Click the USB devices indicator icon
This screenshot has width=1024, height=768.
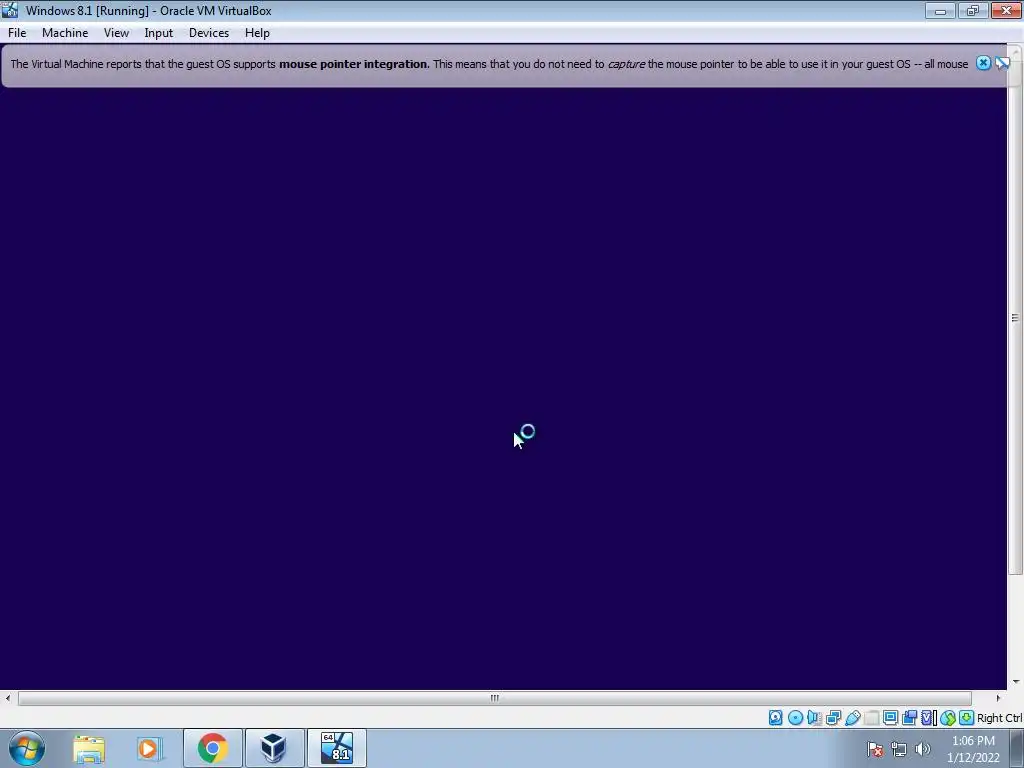coord(852,718)
